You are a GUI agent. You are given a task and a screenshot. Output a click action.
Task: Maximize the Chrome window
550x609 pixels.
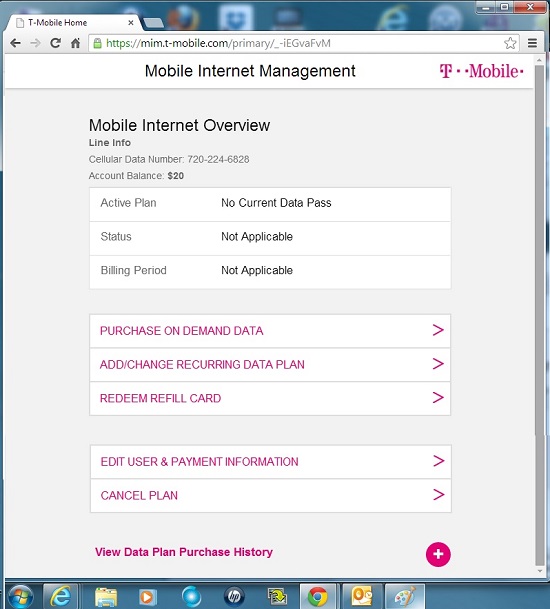[x=504, y=7]
